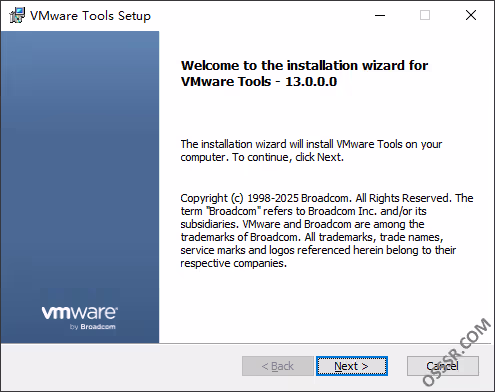Cancel the VMware Tools installation
The image size is (495, 392).
point(443,366)
